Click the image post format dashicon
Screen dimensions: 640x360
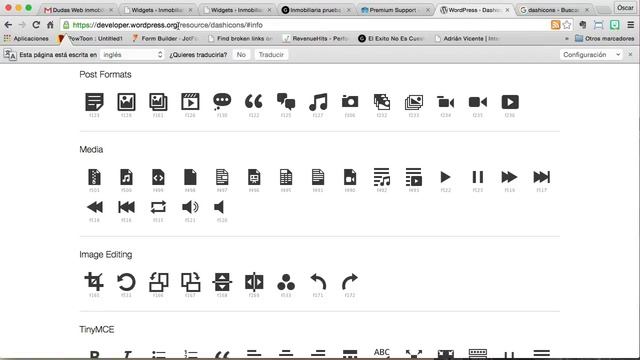[126, 102]
